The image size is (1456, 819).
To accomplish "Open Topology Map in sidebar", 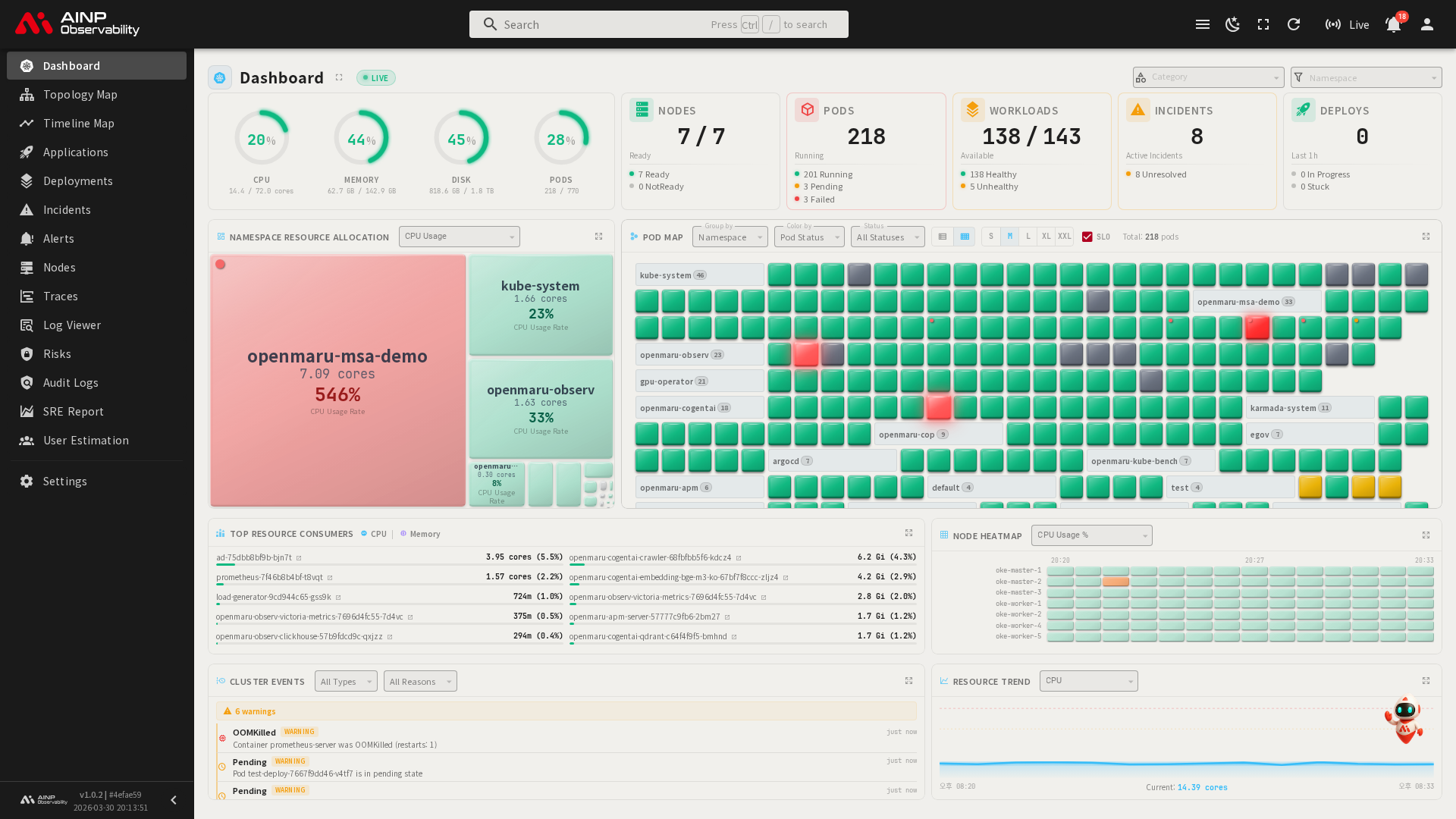I will pyautogui.click(x=80, y=95).
